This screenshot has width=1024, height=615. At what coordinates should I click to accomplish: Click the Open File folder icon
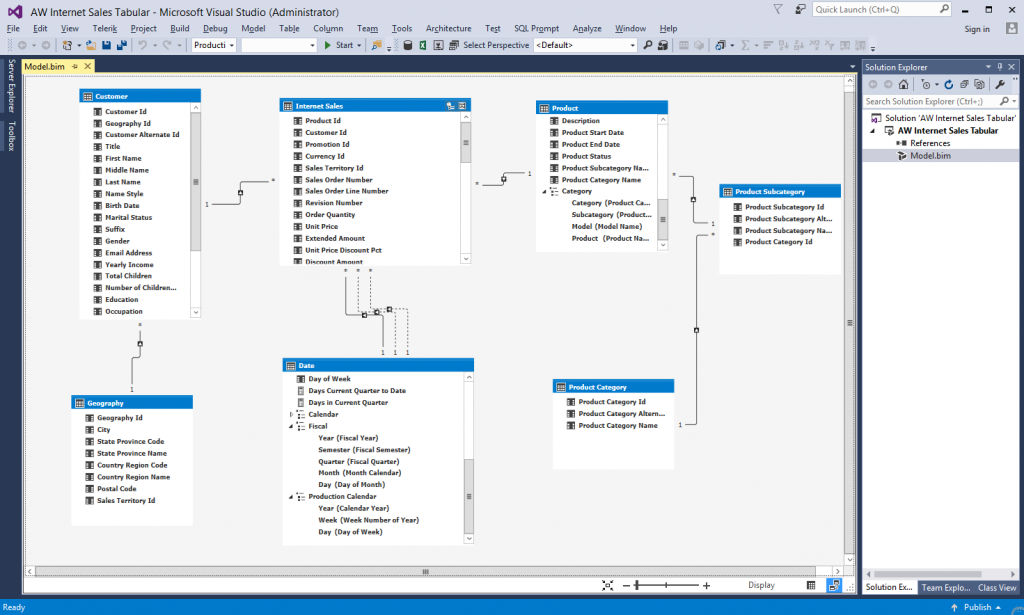pyautogui.click(x=91, y=45)
